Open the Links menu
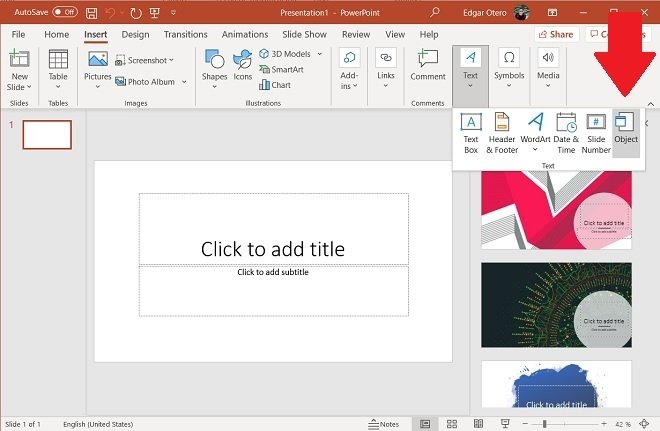 386,69
